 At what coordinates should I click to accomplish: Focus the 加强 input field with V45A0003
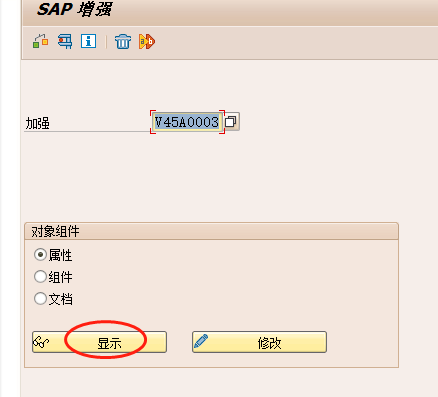pyautogui.click(x=187, y=122)
